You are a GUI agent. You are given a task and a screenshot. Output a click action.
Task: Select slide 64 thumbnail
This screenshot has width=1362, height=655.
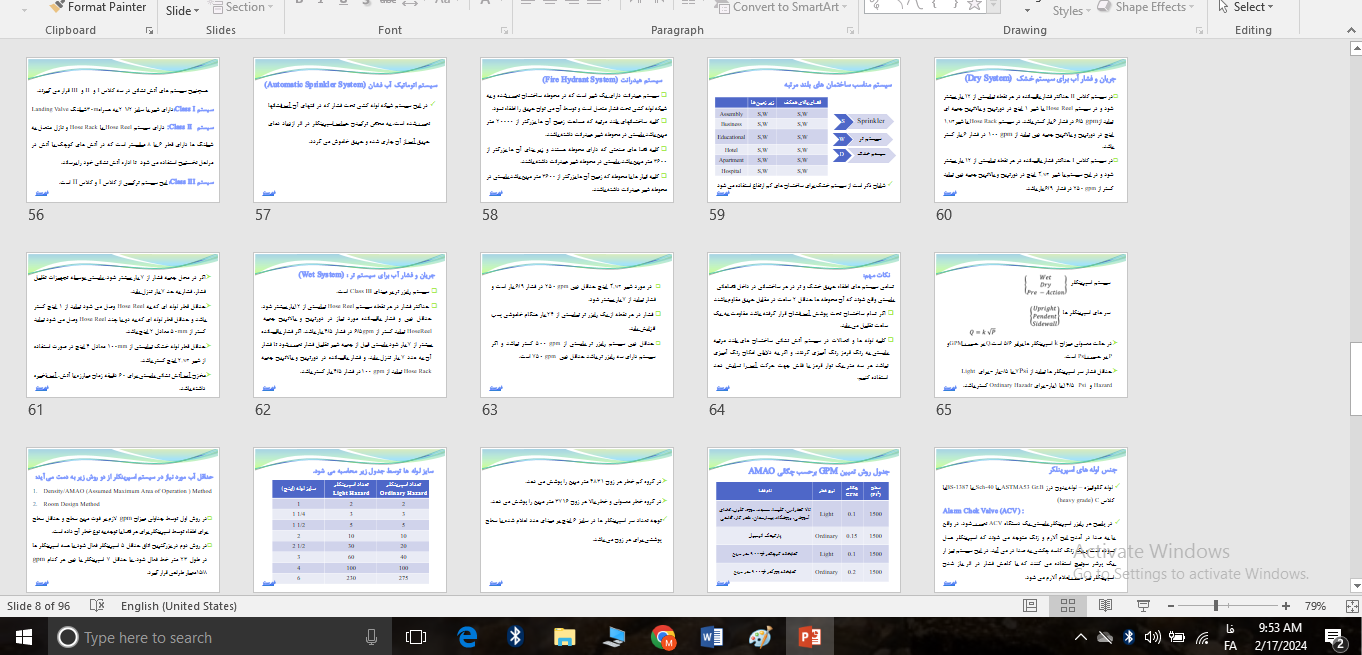coord(805,325)
